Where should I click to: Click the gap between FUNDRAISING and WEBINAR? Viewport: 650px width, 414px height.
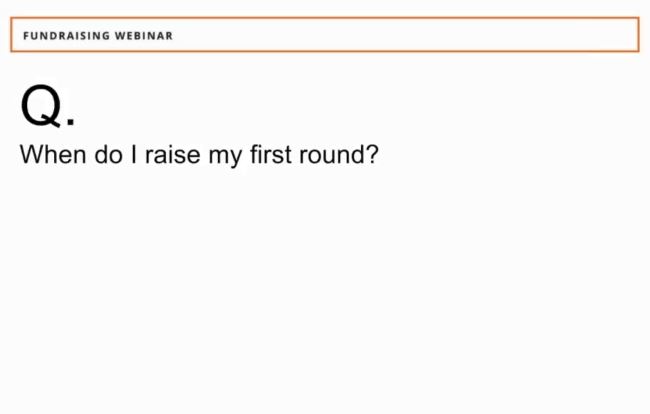click(112, 35)
